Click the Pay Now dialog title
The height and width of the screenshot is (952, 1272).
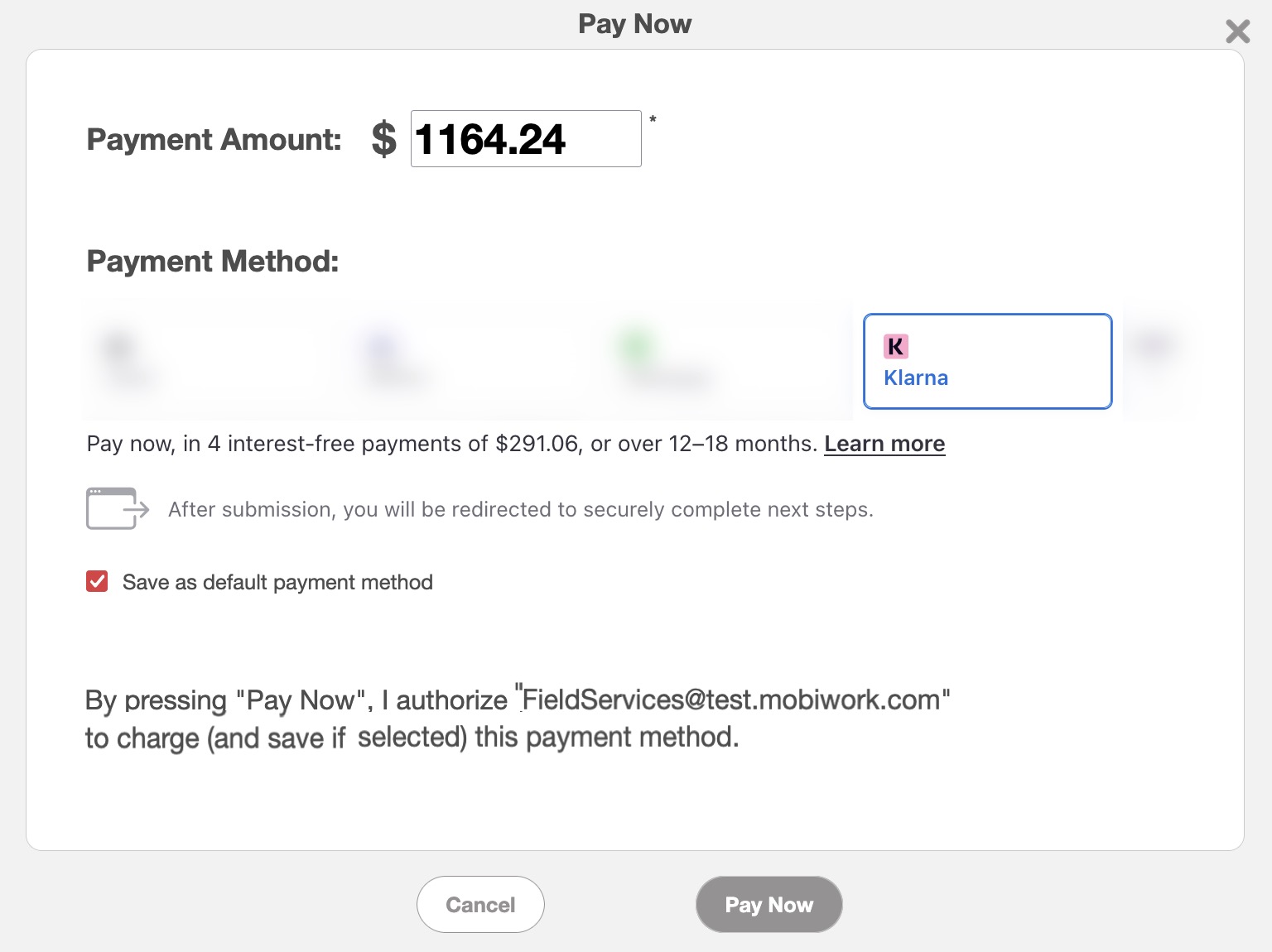click(635, 24)
